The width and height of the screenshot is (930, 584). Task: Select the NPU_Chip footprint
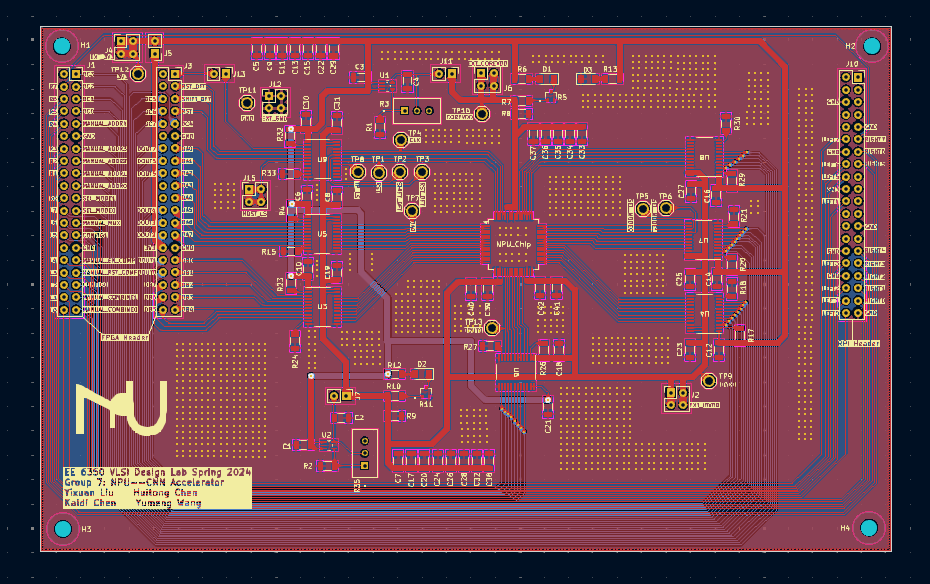[513, 243]
